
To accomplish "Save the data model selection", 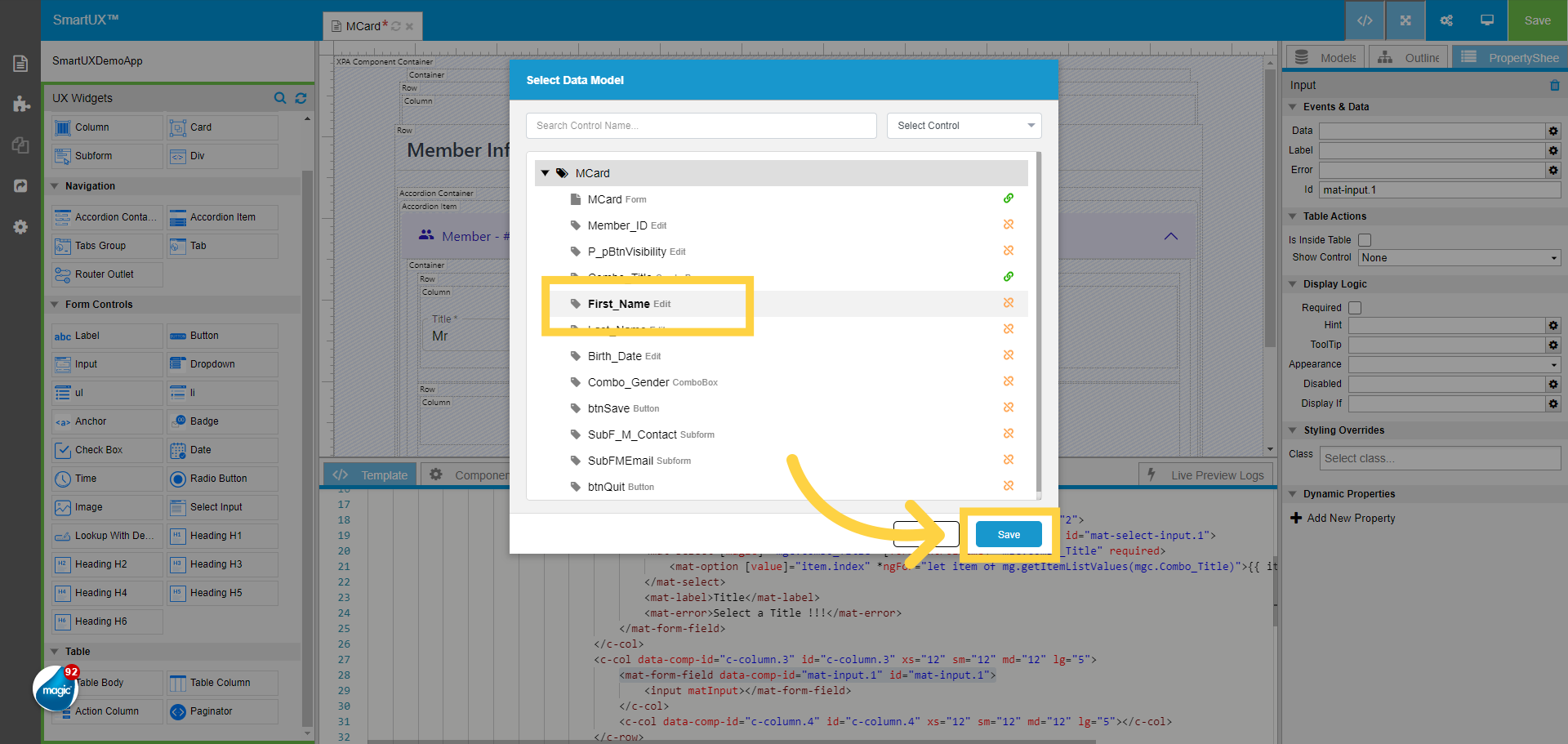I will pos(1009,533).
